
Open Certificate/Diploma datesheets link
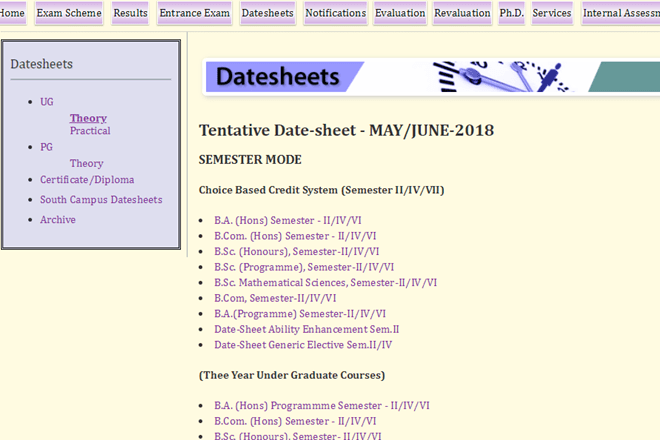coord(87,180)
